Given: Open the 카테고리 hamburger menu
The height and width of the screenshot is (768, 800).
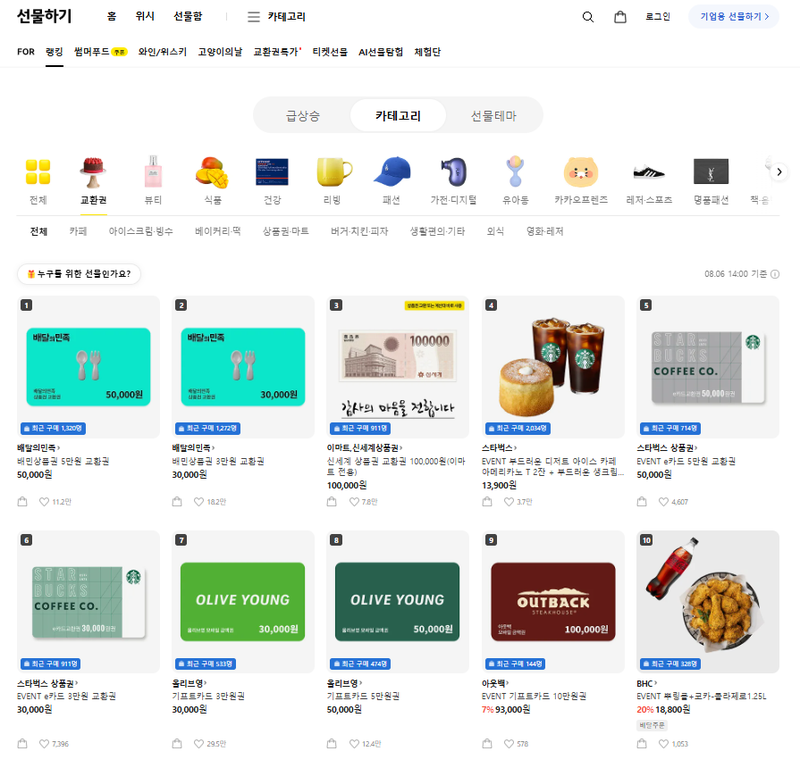Looking at the screenshot, I should (276, 17).
